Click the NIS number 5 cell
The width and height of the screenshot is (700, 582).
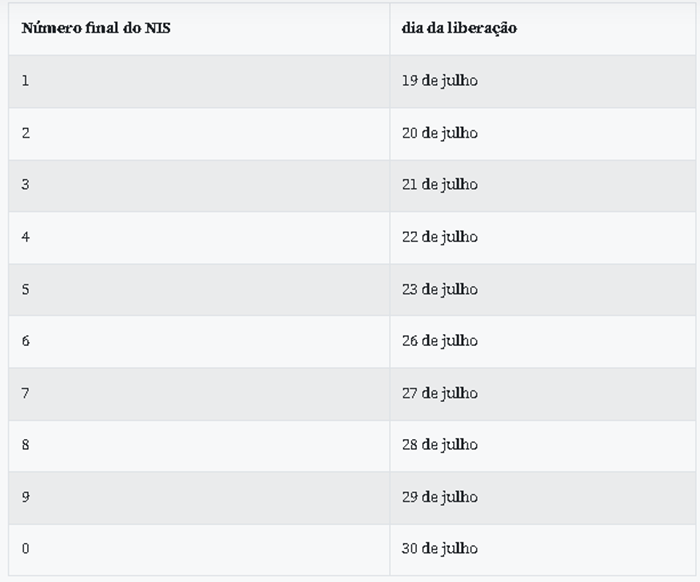(x=26, y=289)
